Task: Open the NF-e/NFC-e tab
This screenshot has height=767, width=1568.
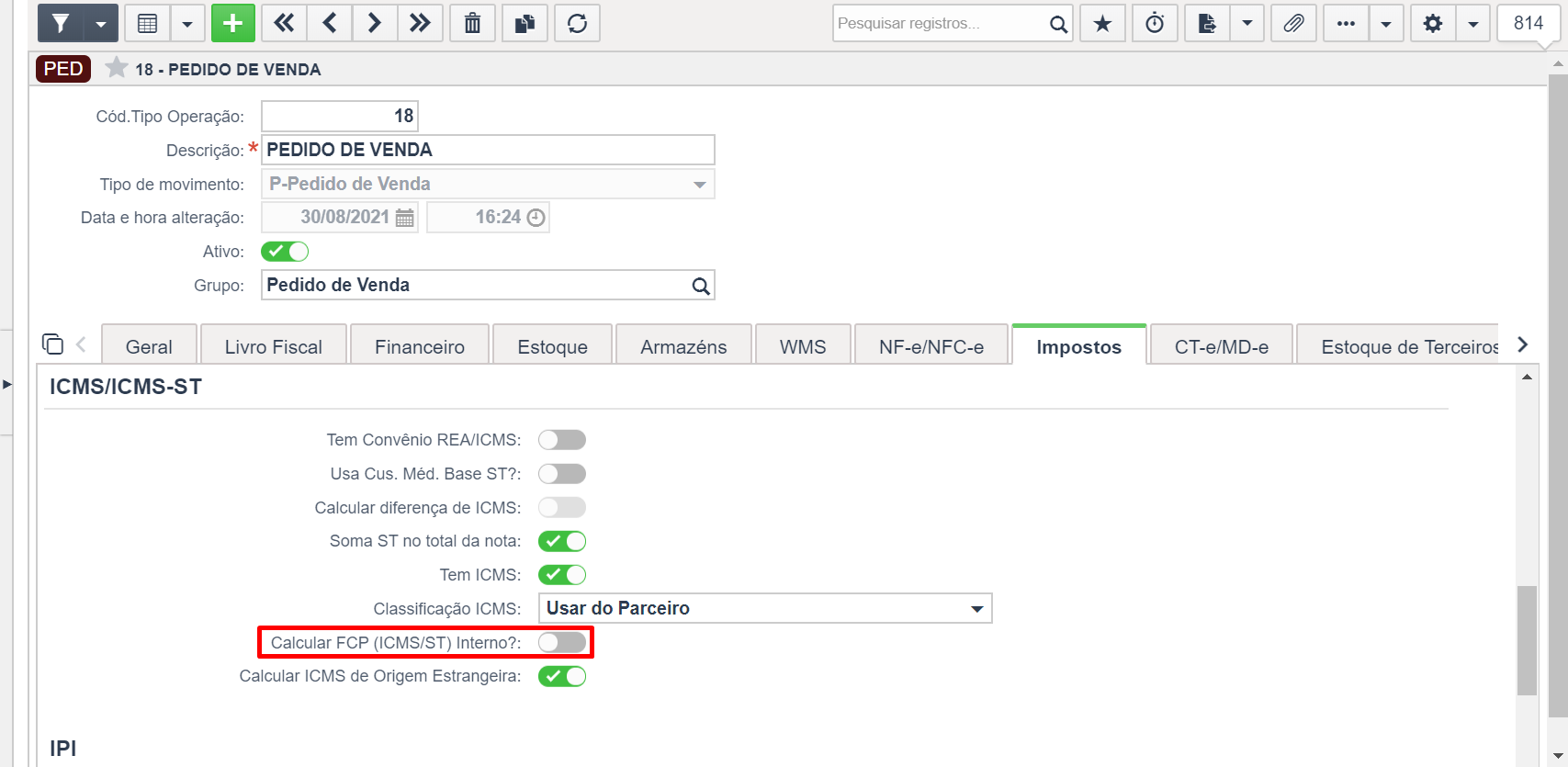Action: pos(931,346)
